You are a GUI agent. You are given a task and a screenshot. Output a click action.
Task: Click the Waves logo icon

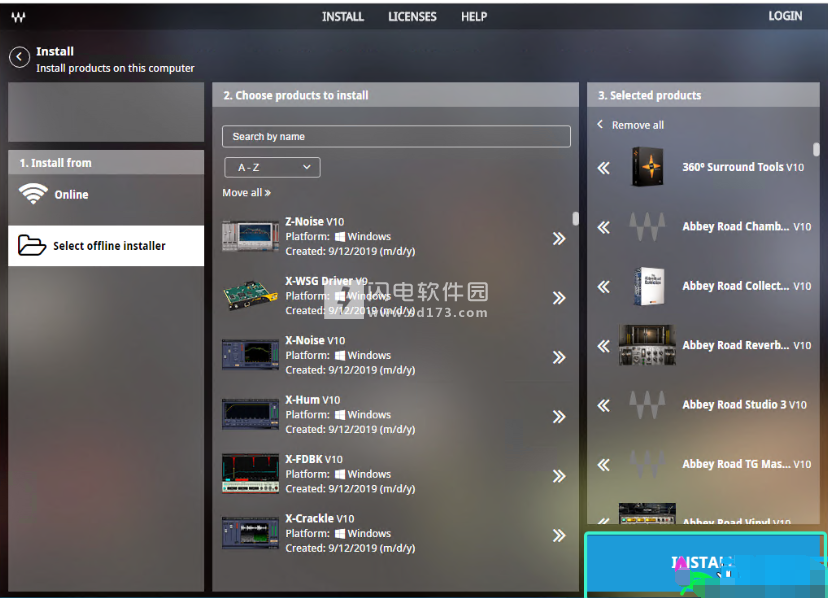point(18,17)
